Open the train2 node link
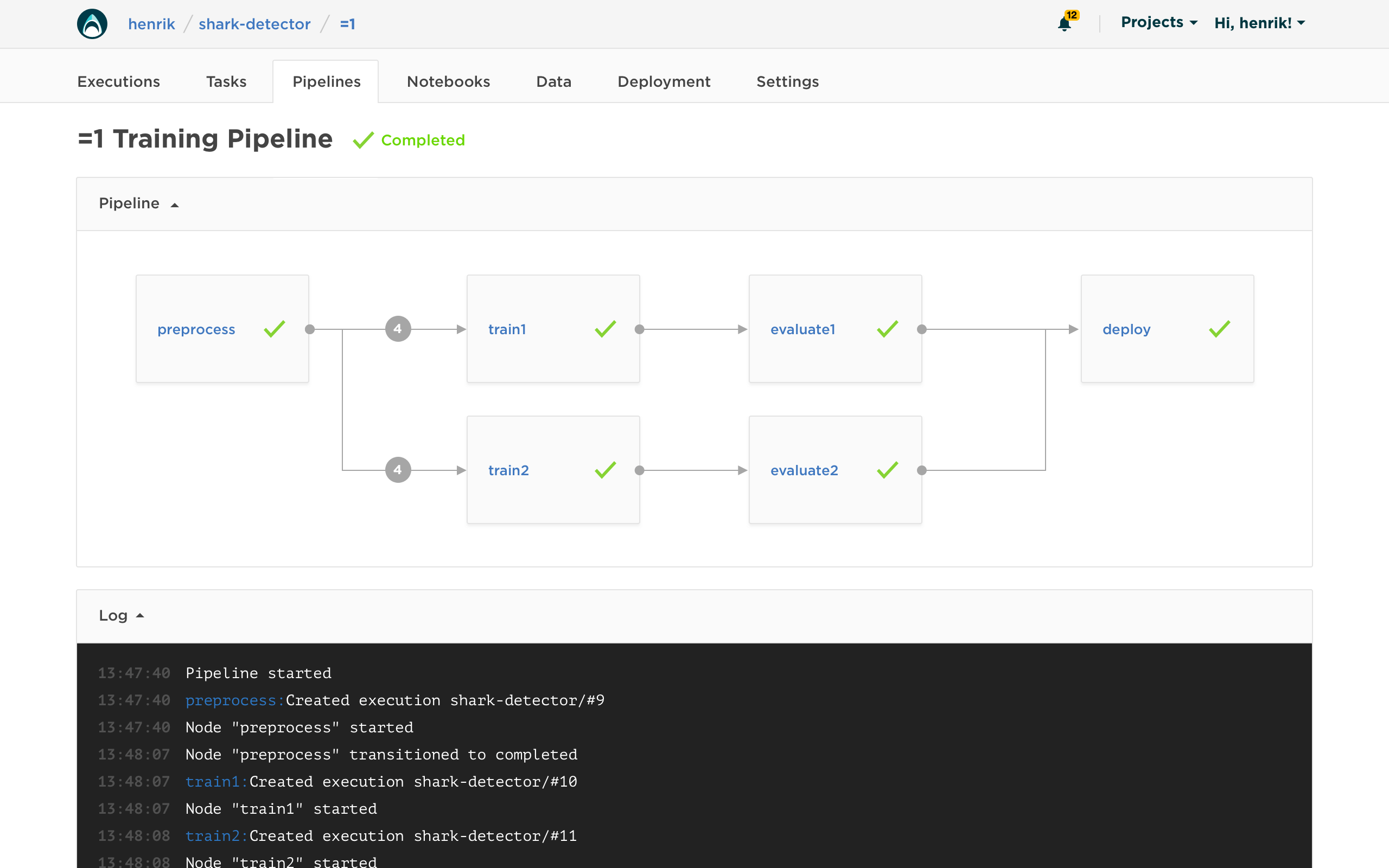Image resolution: width=1389 pixels, height=868 pixels. pos(508,470)
